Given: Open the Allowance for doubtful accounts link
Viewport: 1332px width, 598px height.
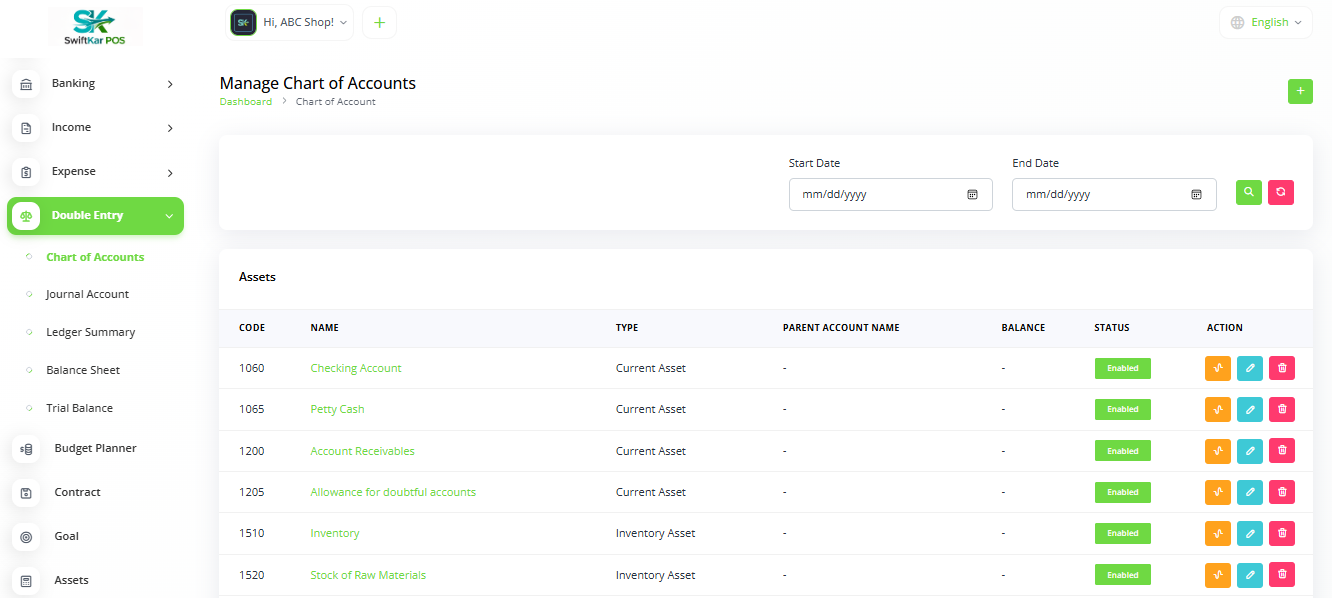Looking at the screenshot, I should [393, 492].
